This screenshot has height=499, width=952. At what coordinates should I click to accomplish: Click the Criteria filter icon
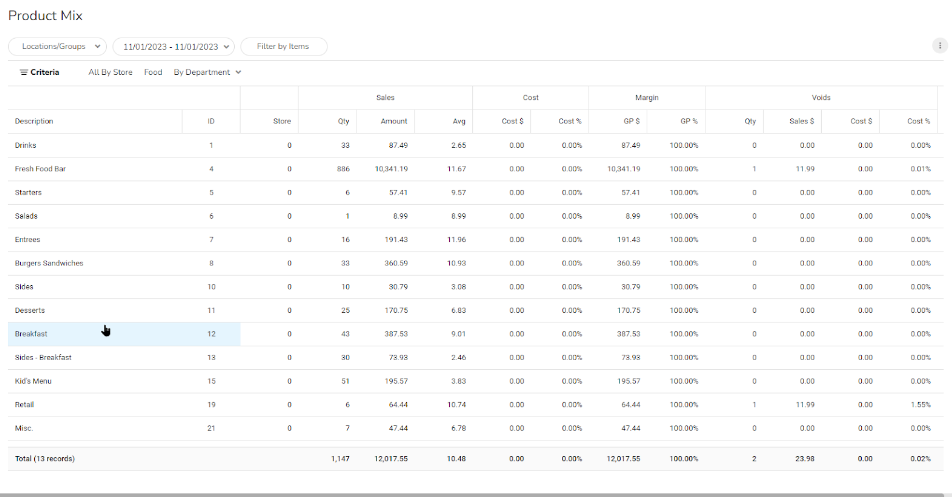click(x=24, y=73)
